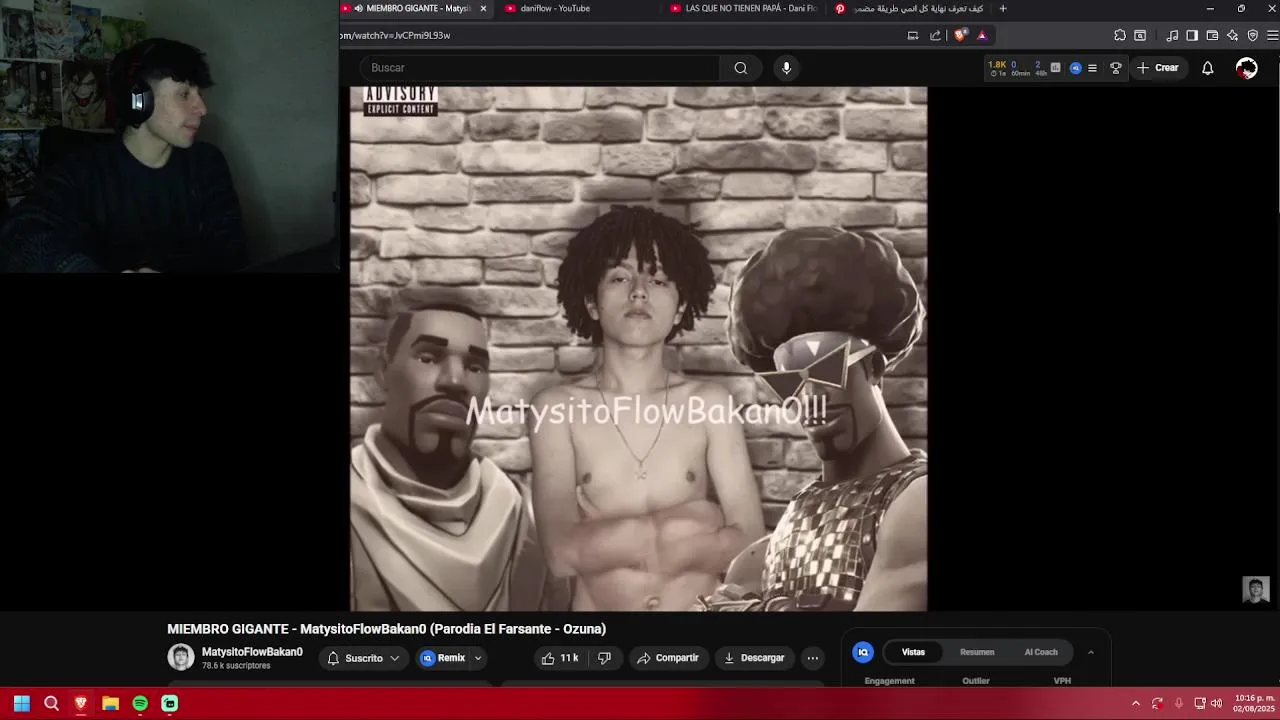1280x720 pixels.
Task: Open the browser extensions puzzle icon
Action: tap(1120, 35)
